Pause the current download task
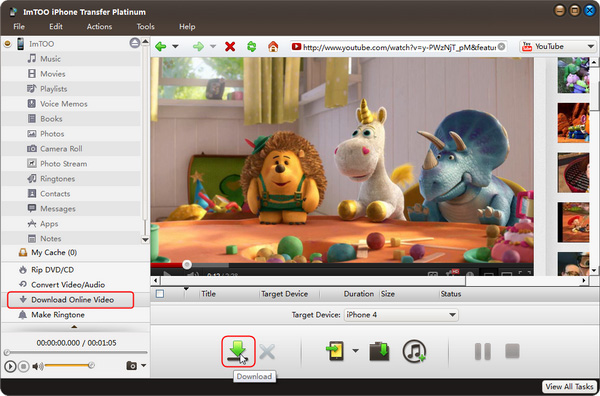The height and width of the screenshot is (396, 600). pyautogui.click(x=483, y=351)
